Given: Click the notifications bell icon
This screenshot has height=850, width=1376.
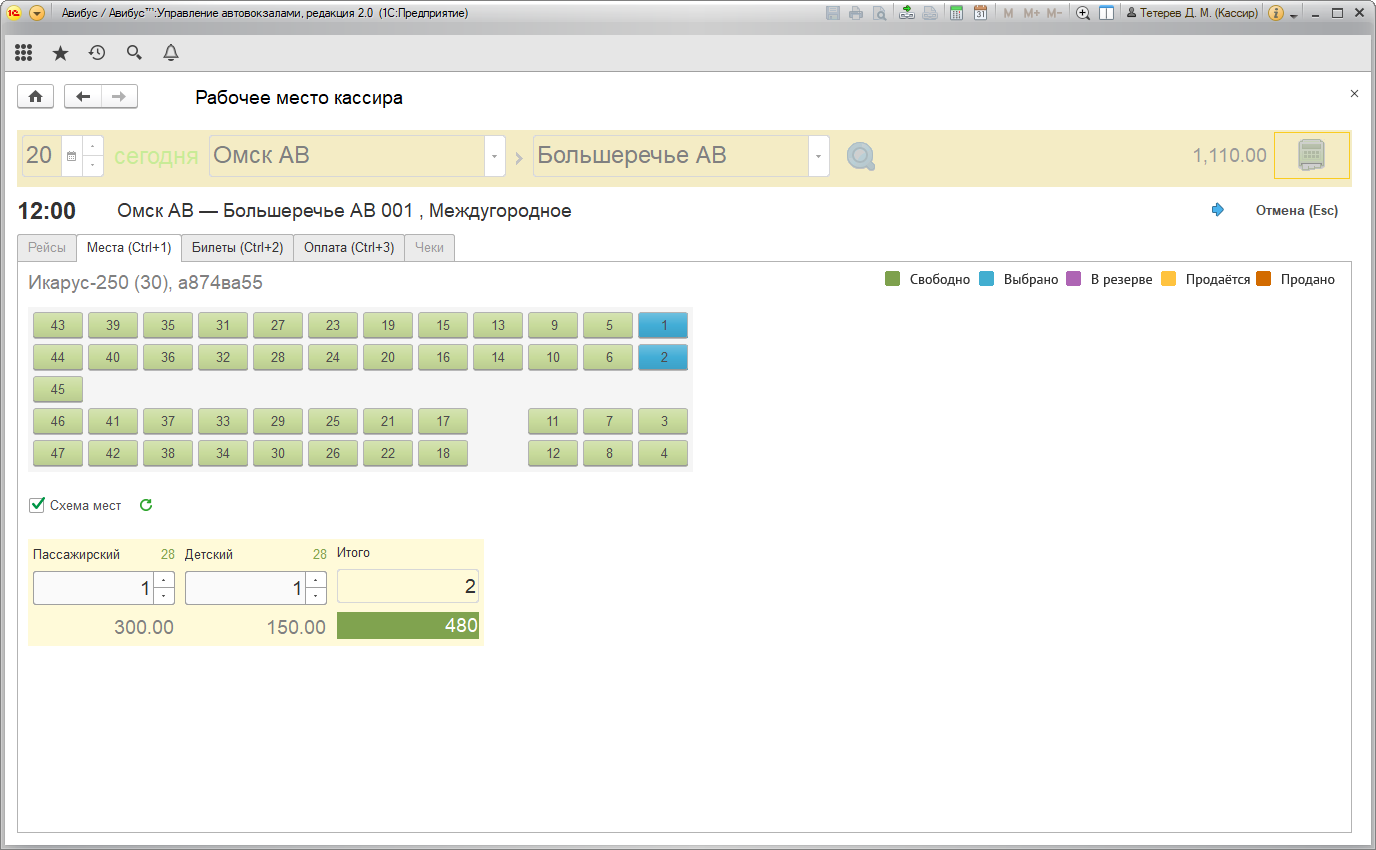Looking at the screenshot, I should (x=171, y=53).
